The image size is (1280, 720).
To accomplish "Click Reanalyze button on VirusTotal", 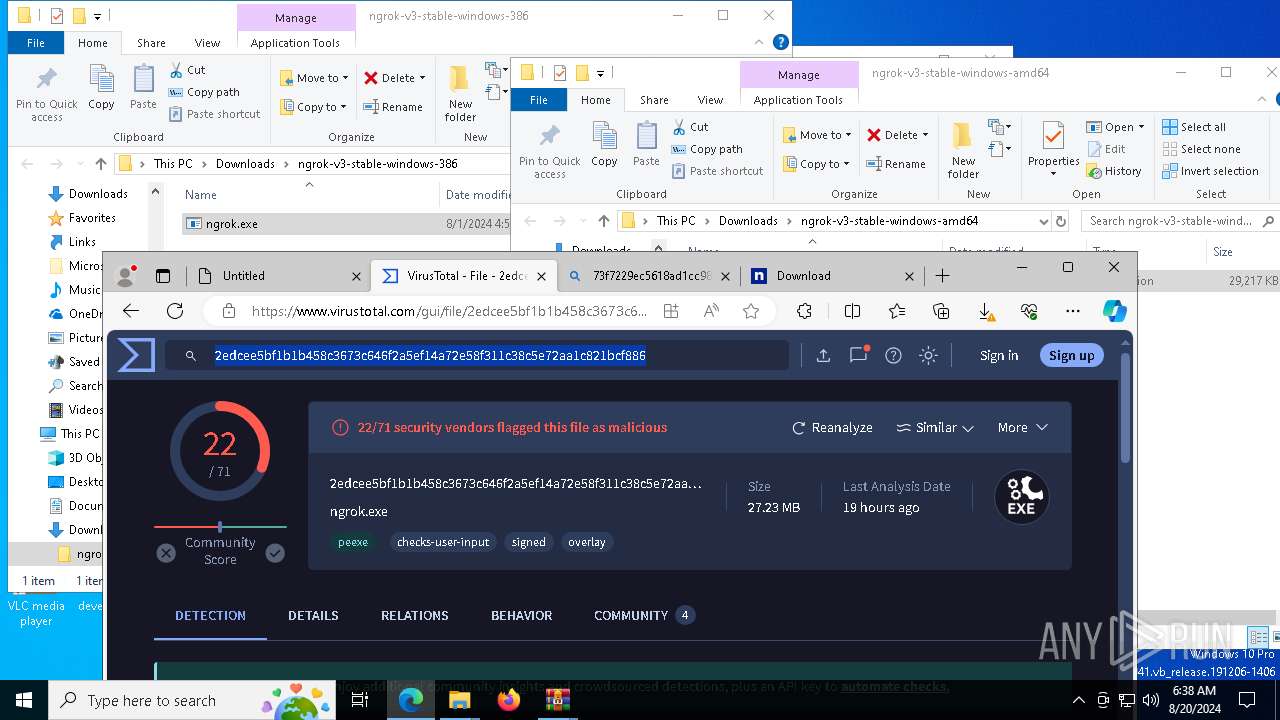I will 832,427.
